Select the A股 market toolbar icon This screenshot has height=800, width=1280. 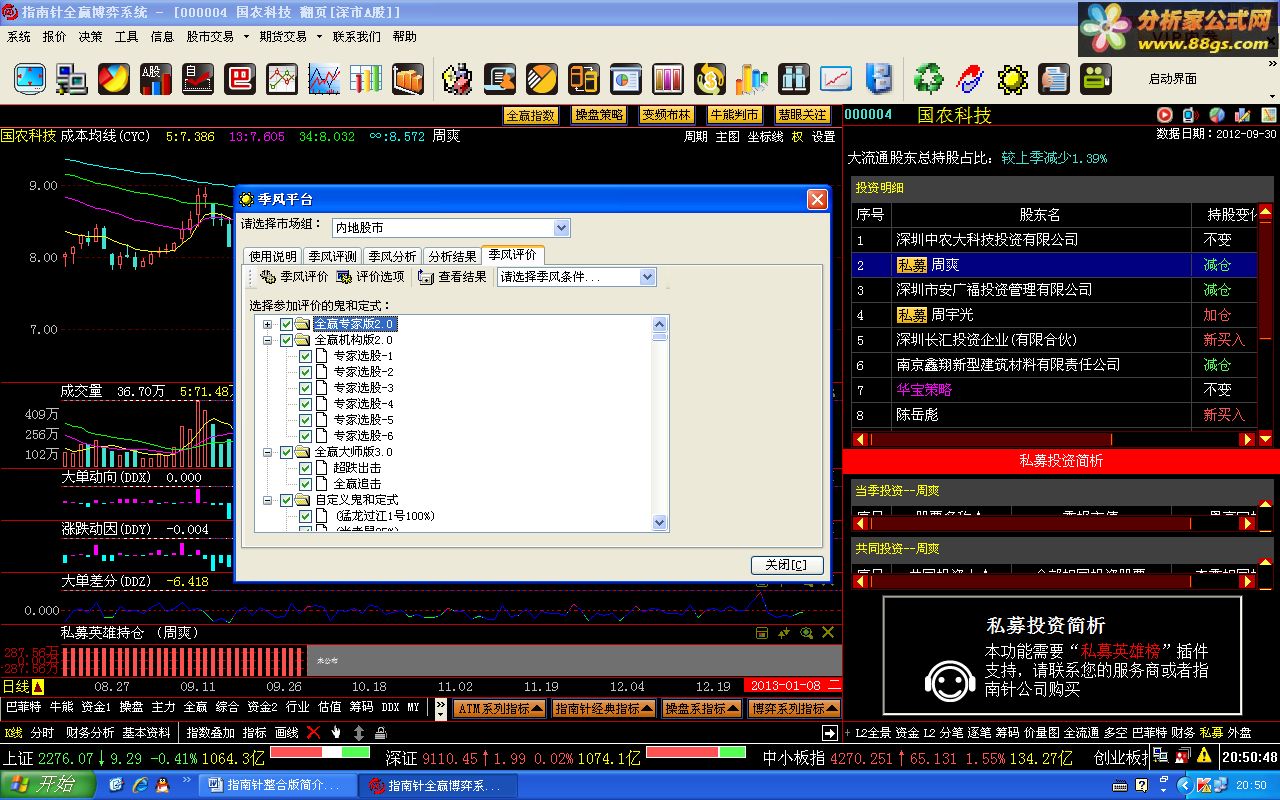click(x=155, y=78)
